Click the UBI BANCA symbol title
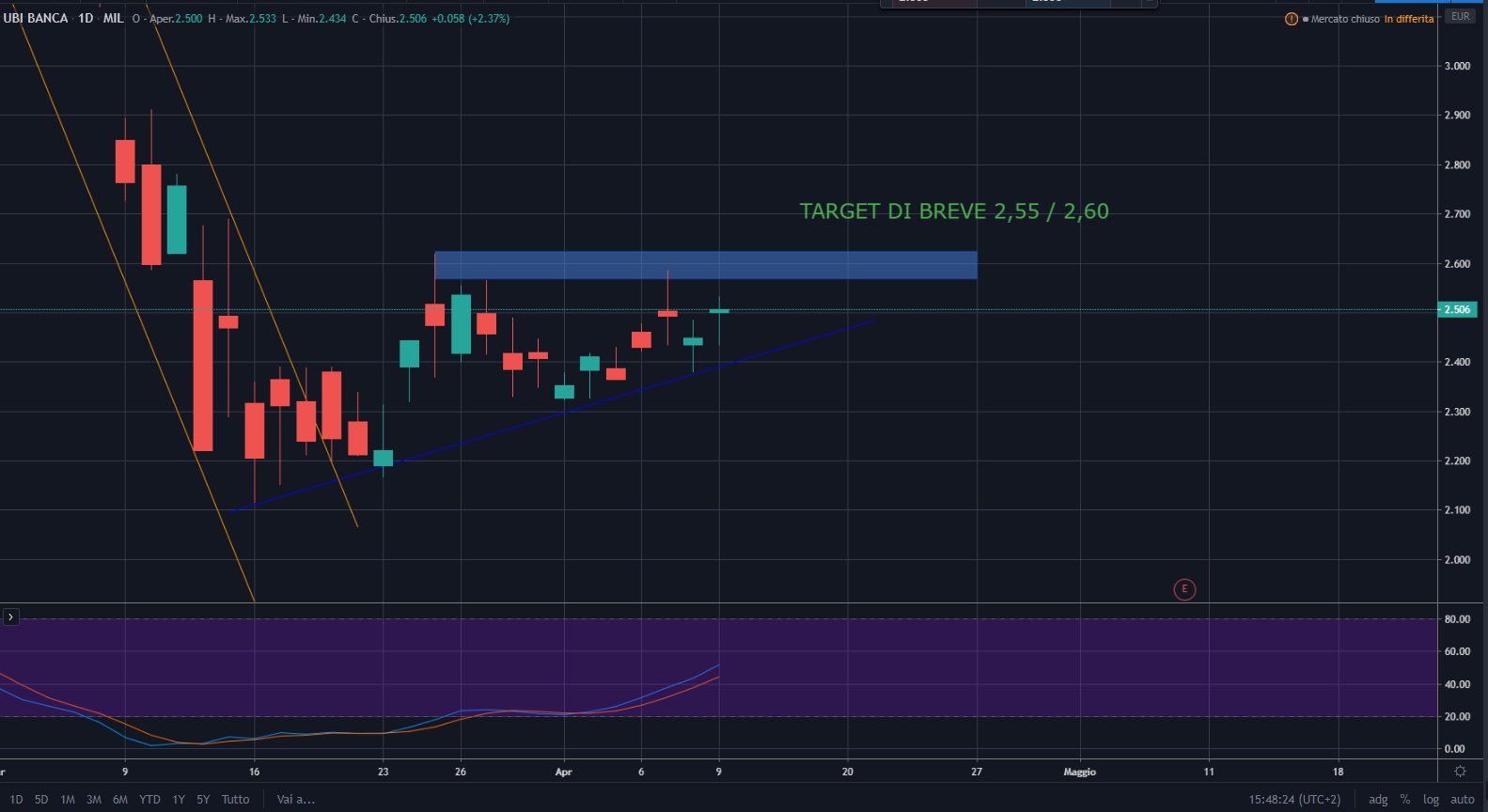The image size is (1488, 812). [x=36, y=18]
